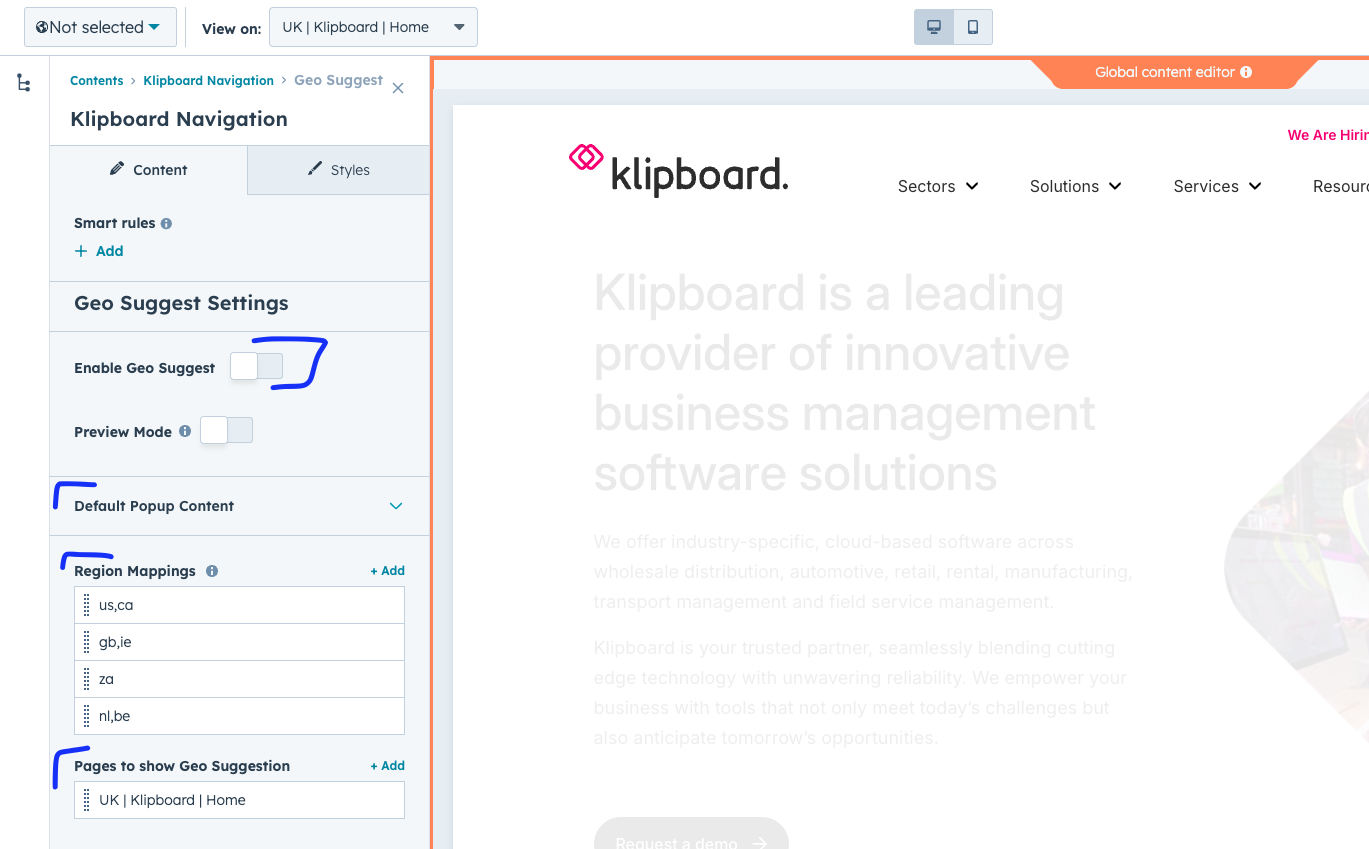Switch to desktop preview mode
Image resolution: width=1369 pixels, height=849 pixels.
[x=934, y=27]
